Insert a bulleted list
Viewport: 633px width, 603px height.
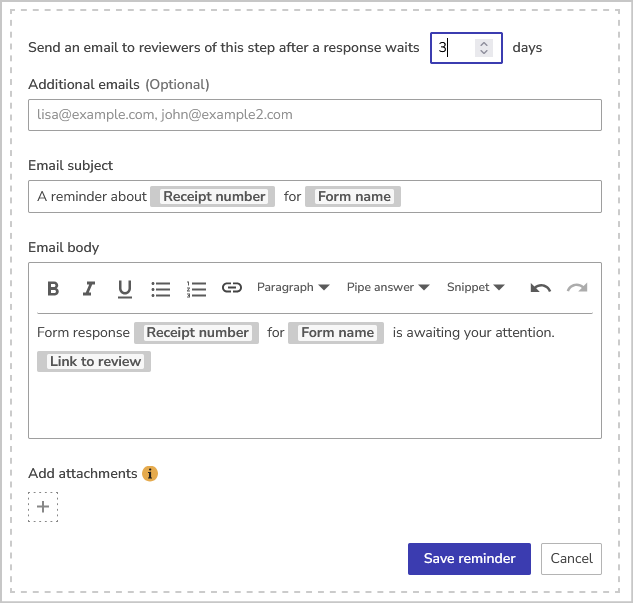[160, 288]
